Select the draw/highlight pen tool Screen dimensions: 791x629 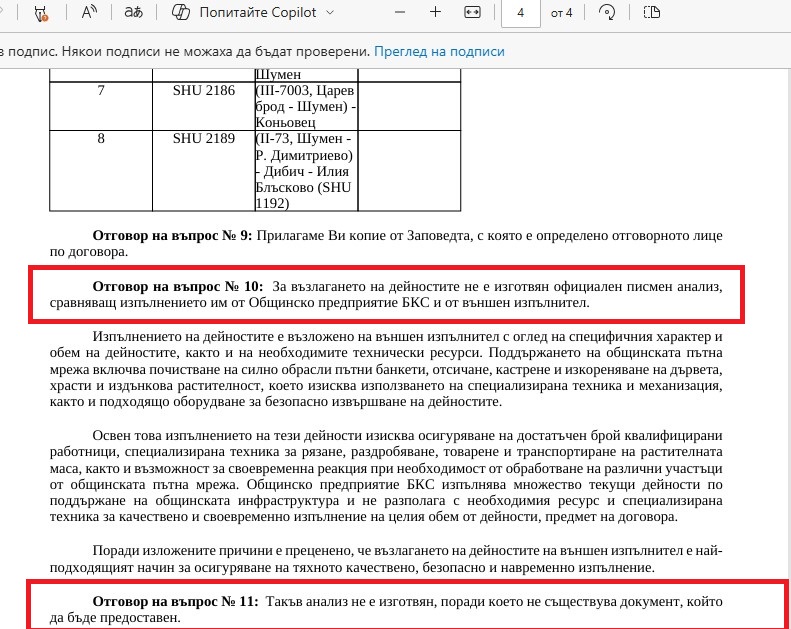(x=41, y=13)
